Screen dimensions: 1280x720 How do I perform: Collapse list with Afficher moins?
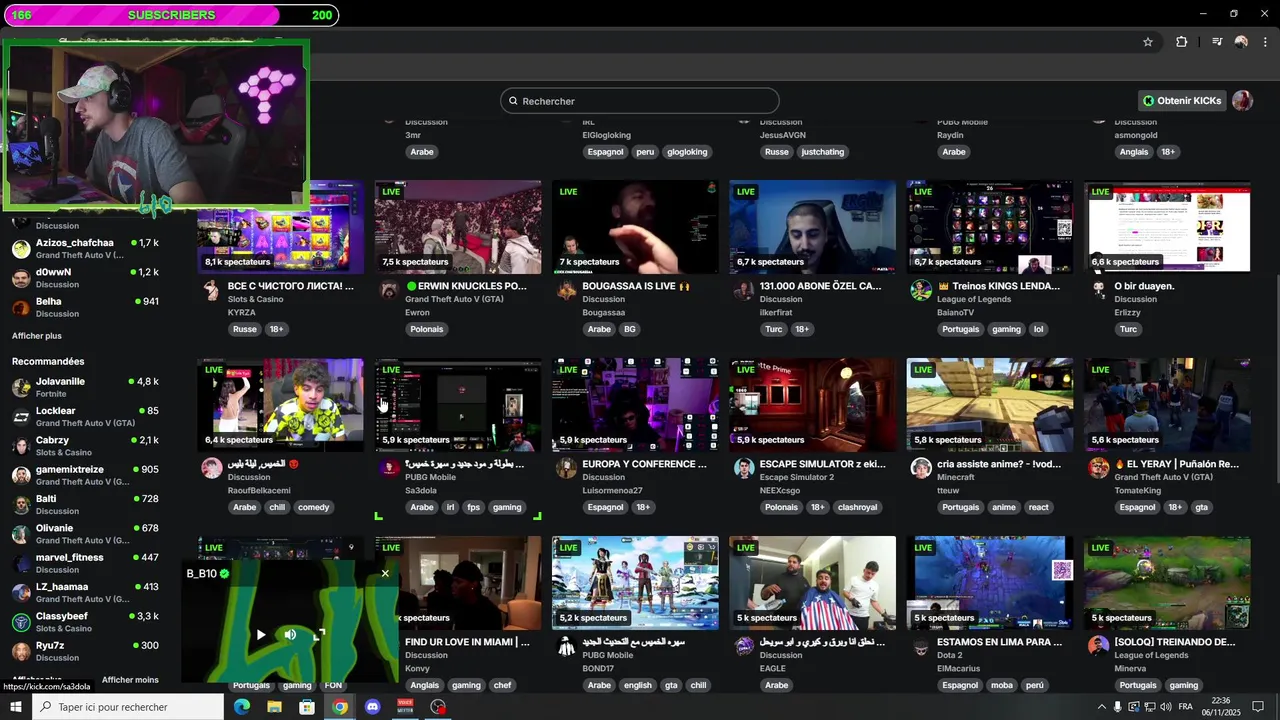130,680
